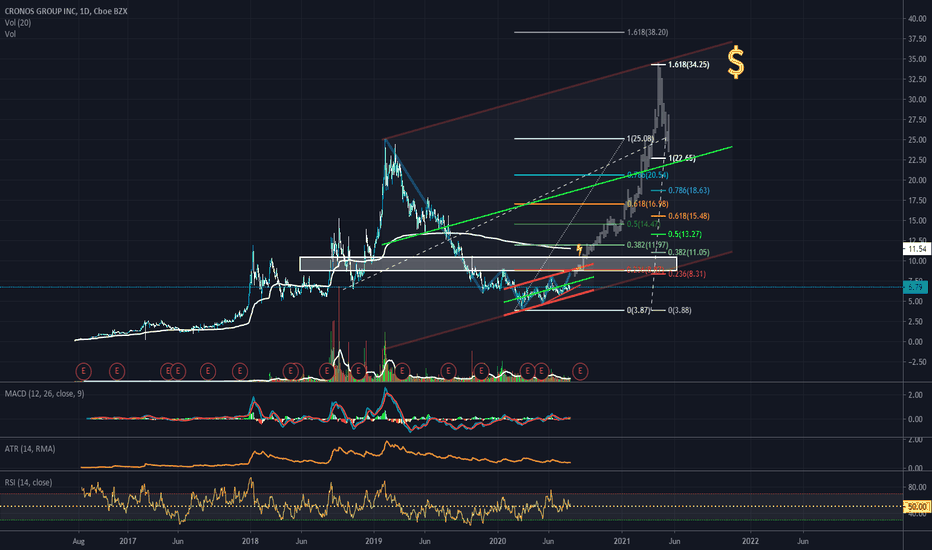Viewport: 932px width, 550px height.
Task: Click the 1.618(38.20) Fibonacci label
Action: pos(647,32)
